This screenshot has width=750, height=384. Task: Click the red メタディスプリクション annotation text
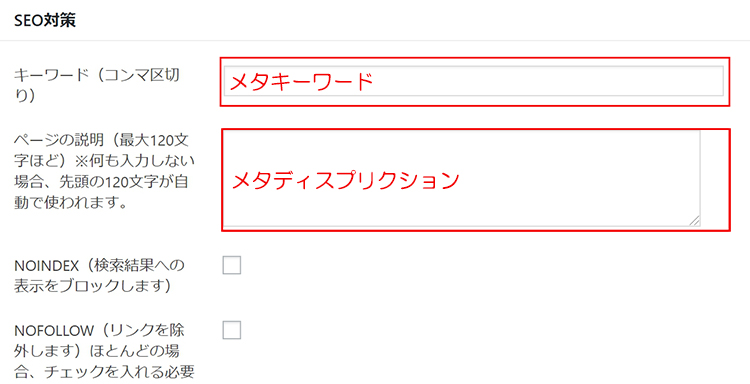[345, 181]
